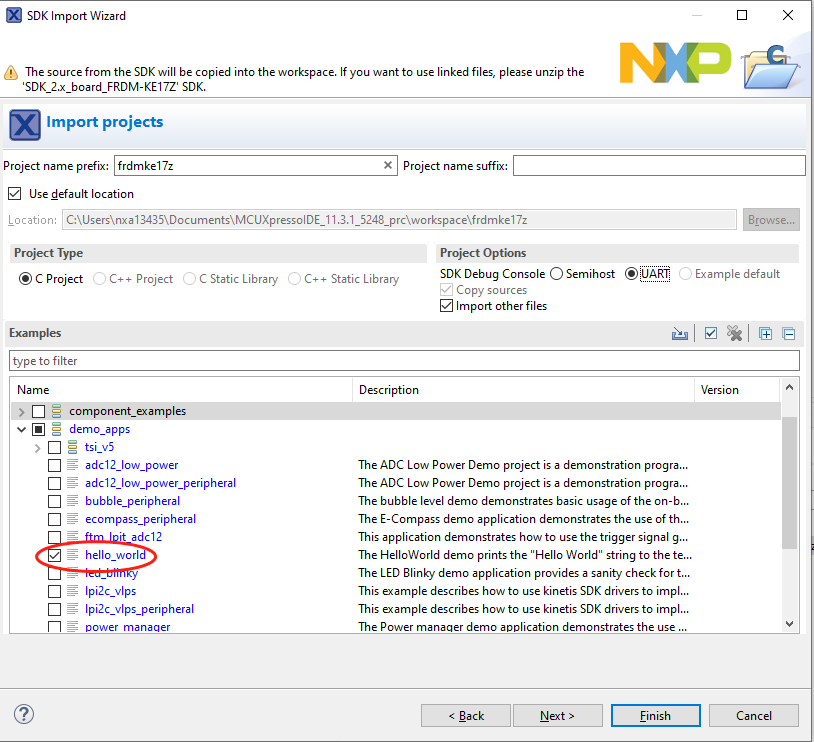Click the Finish button
The width and height of the screenshot is (814, 742).
pyautogui.click(x=655, y=715)
